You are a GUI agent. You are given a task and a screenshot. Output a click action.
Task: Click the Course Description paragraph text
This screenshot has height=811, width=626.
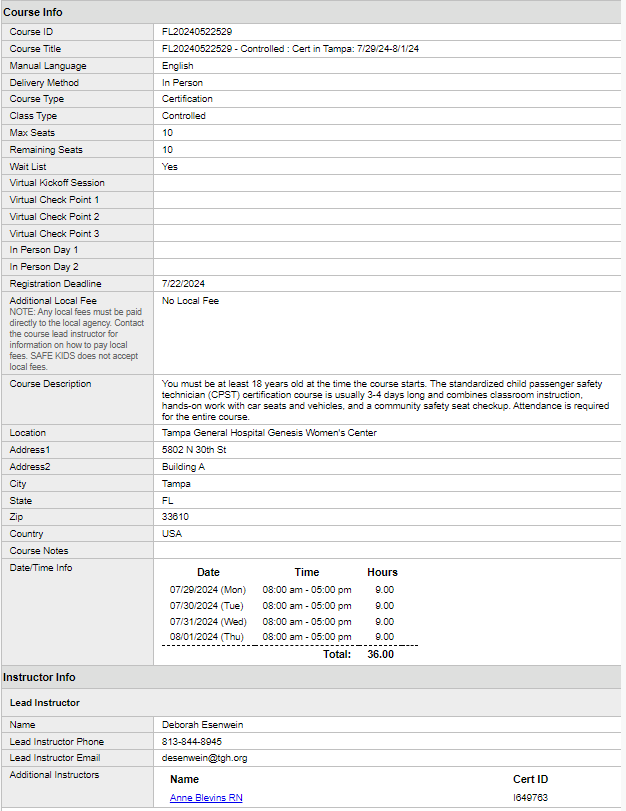coord(385,400)
